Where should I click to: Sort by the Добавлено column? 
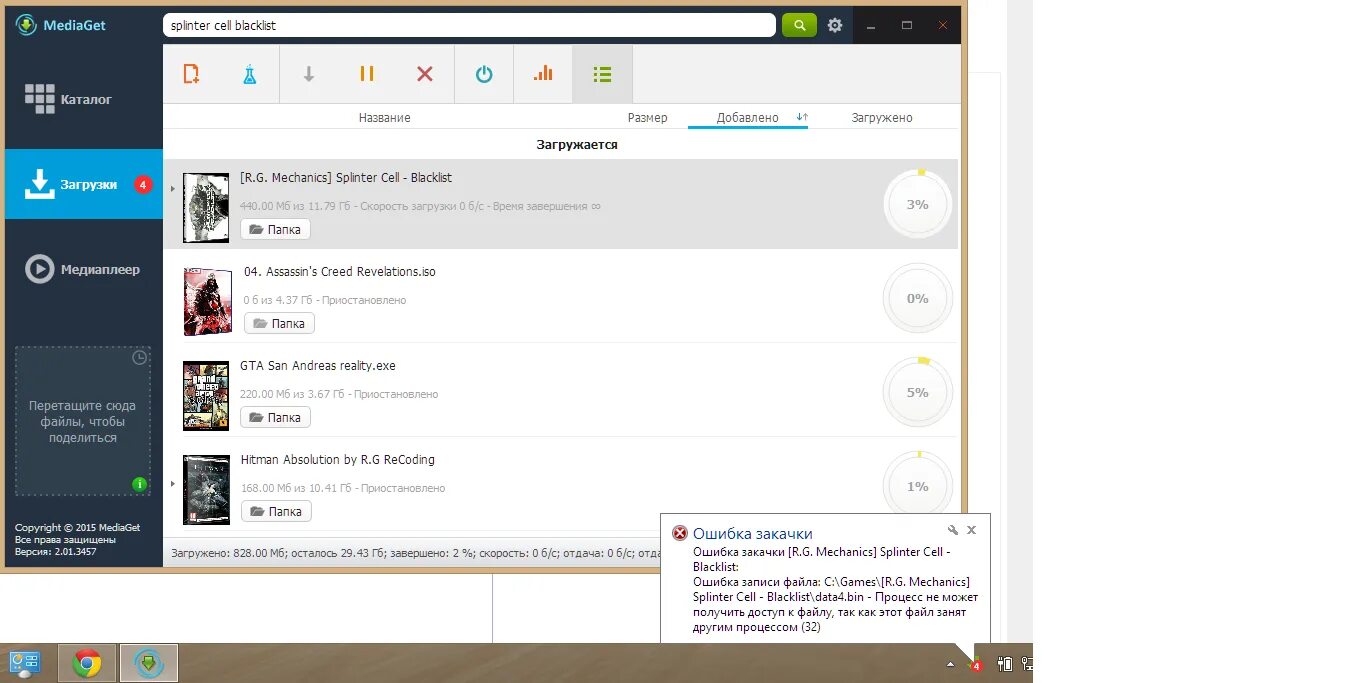coord(747,118)
